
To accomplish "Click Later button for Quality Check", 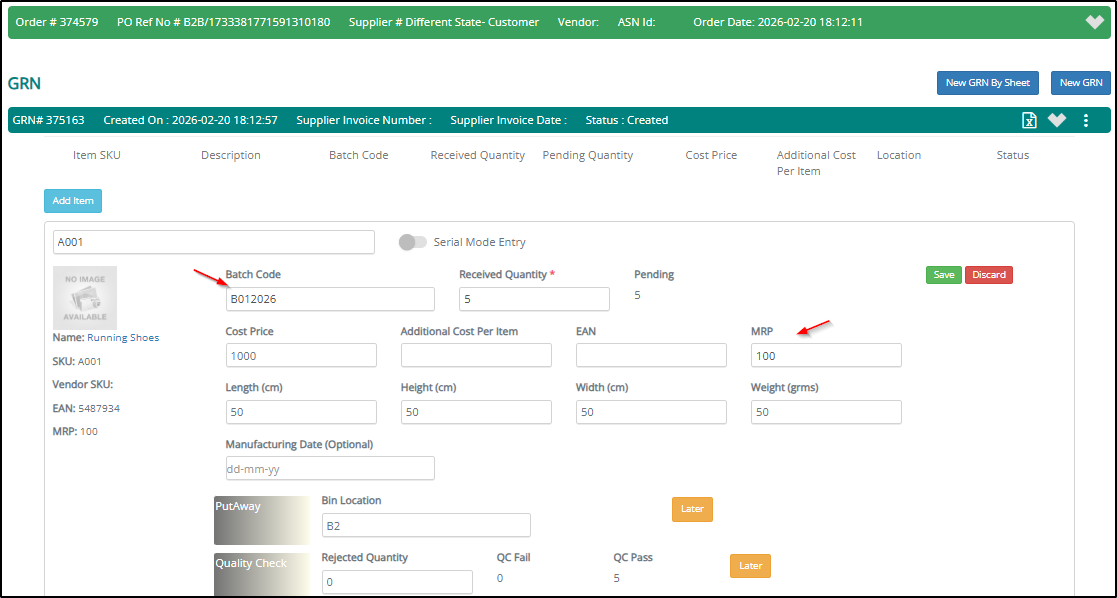I will 750,566.
